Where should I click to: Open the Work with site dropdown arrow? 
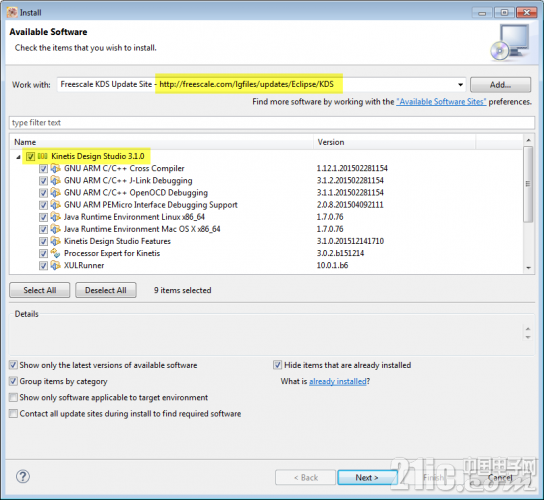[460, 85]
